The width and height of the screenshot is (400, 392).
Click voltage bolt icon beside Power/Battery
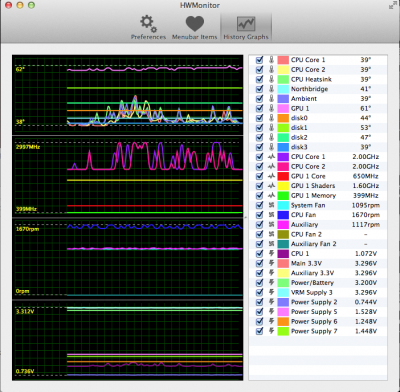(x=272, y=283)
